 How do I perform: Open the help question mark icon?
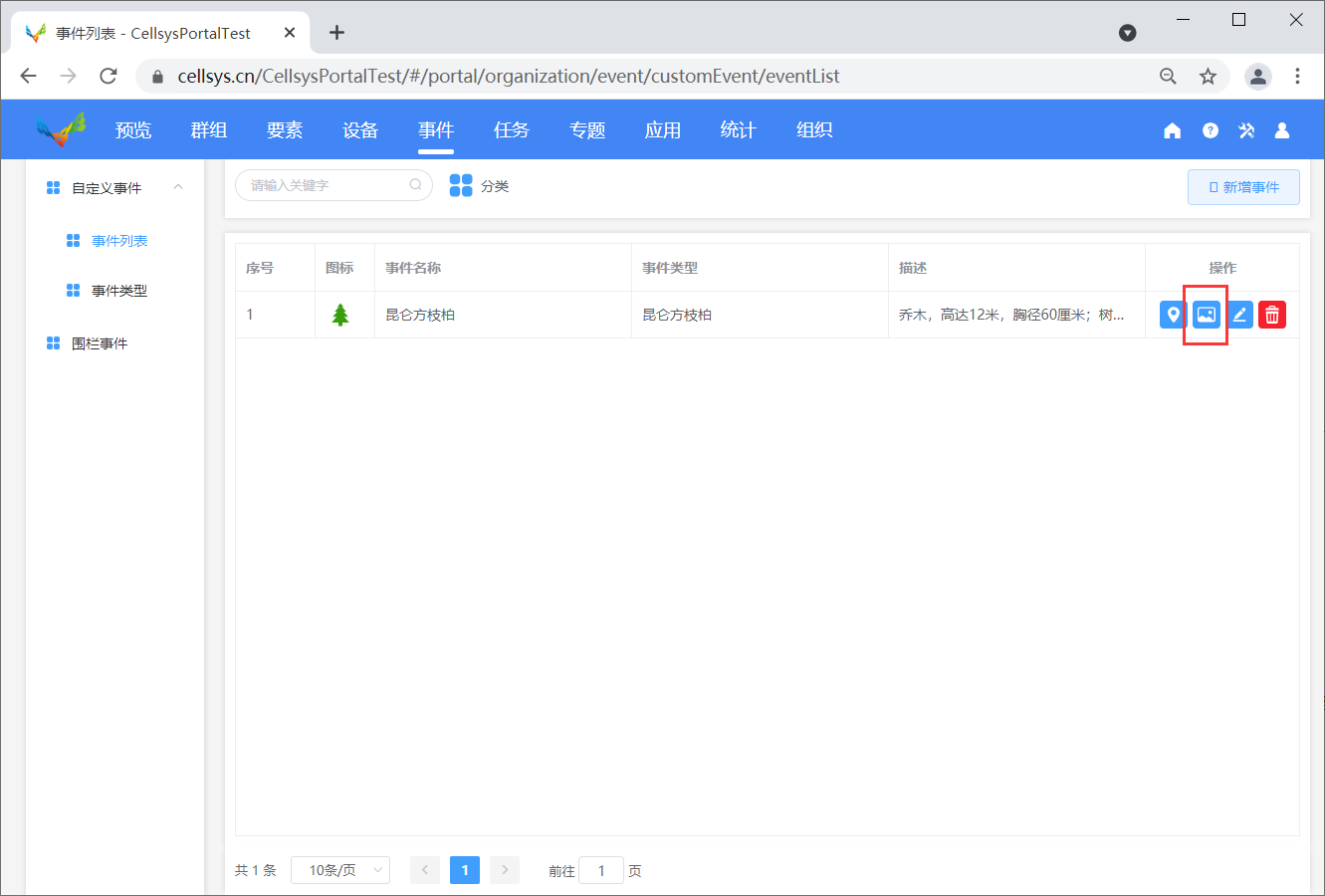[x=1211, y=130]
